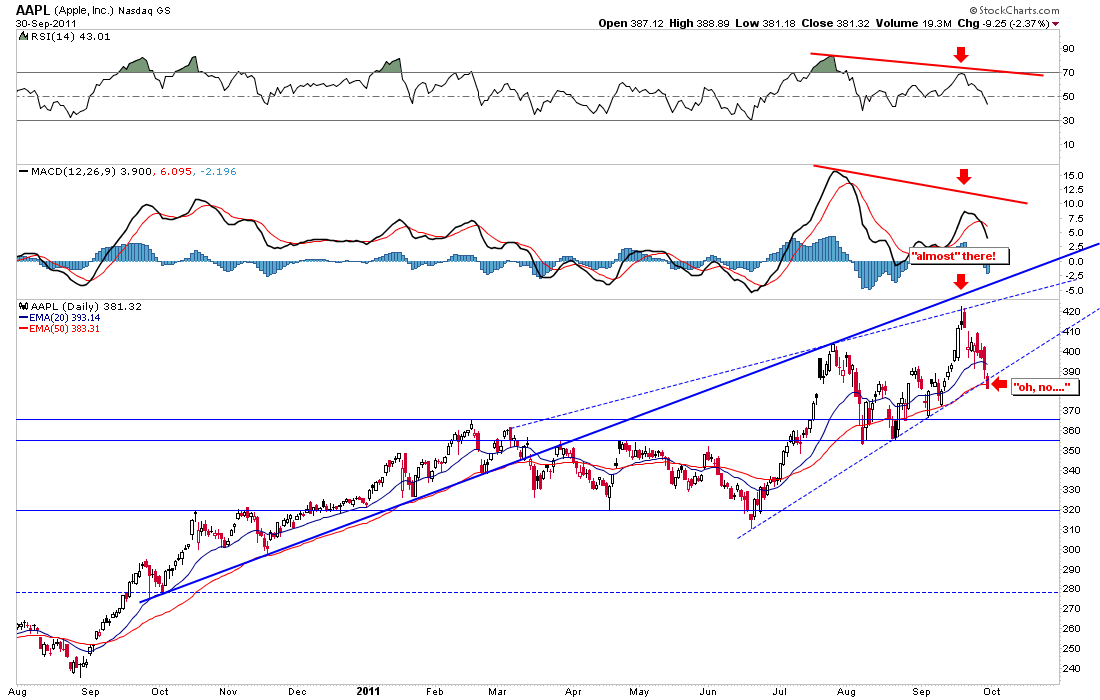This screenshot has width=1100, height=700.
Task: Click the 12.5 level on MACD axis
Action: [1074, 189]
